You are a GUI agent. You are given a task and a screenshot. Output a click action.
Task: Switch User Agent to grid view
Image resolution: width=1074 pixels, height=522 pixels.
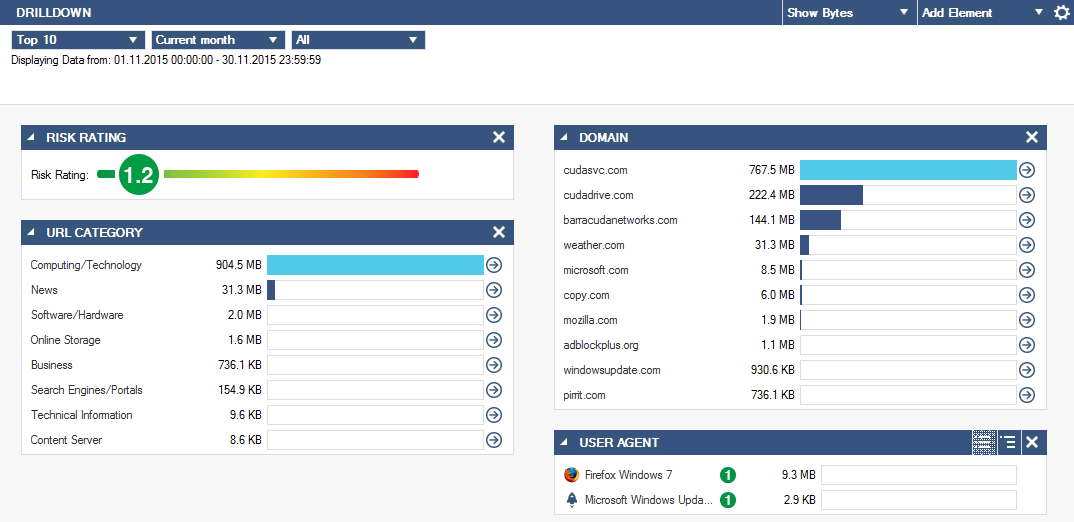click(984, 443)
